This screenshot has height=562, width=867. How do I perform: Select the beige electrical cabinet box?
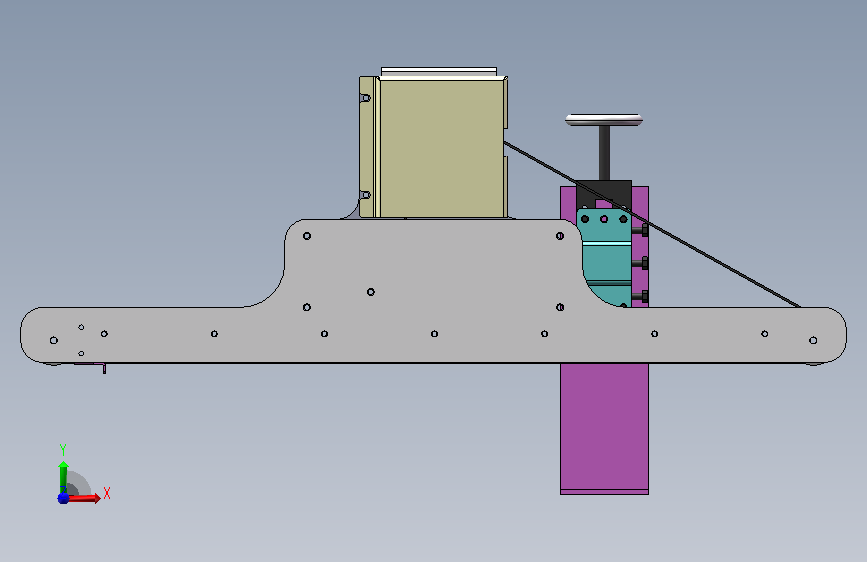(440, 147)
